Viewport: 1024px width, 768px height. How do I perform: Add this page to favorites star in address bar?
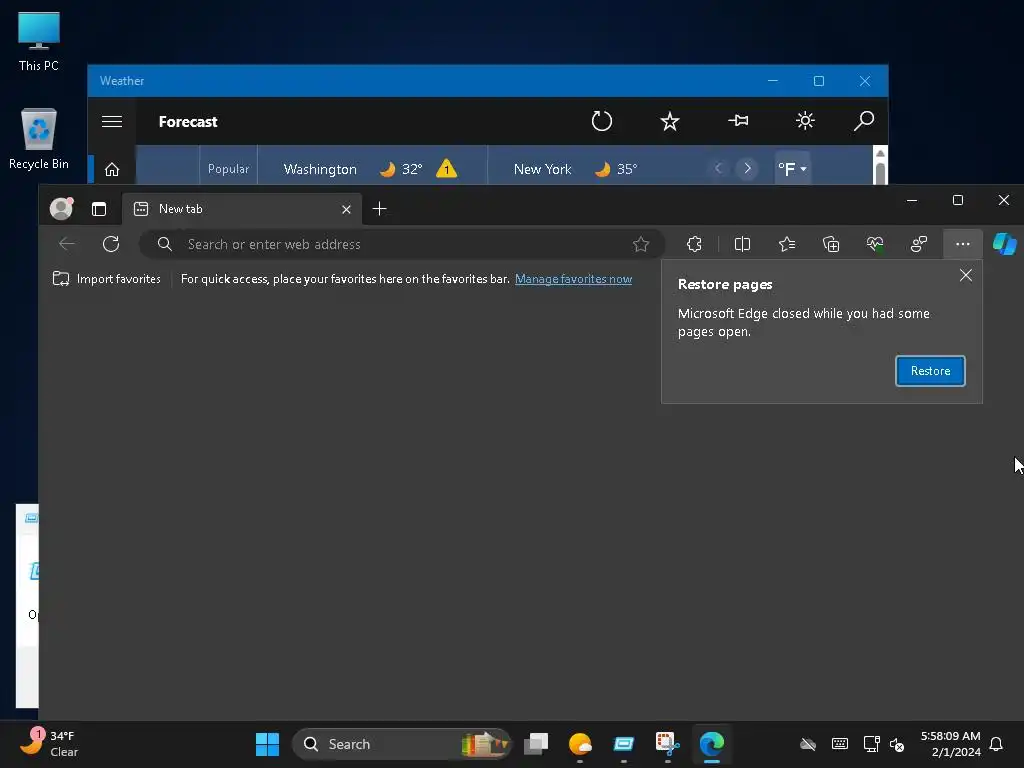pos(641,244)
